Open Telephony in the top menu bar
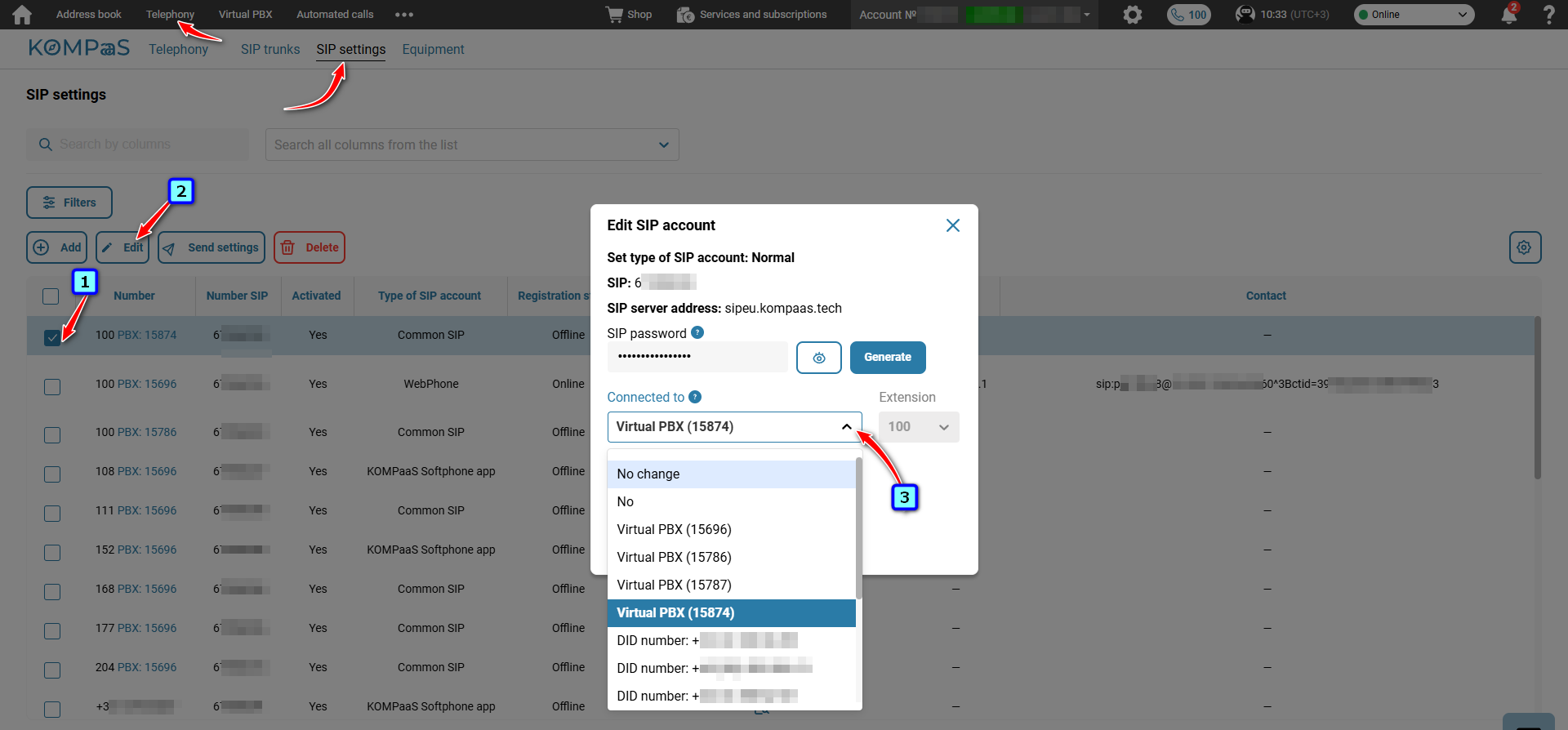 [x=170, y=15]
